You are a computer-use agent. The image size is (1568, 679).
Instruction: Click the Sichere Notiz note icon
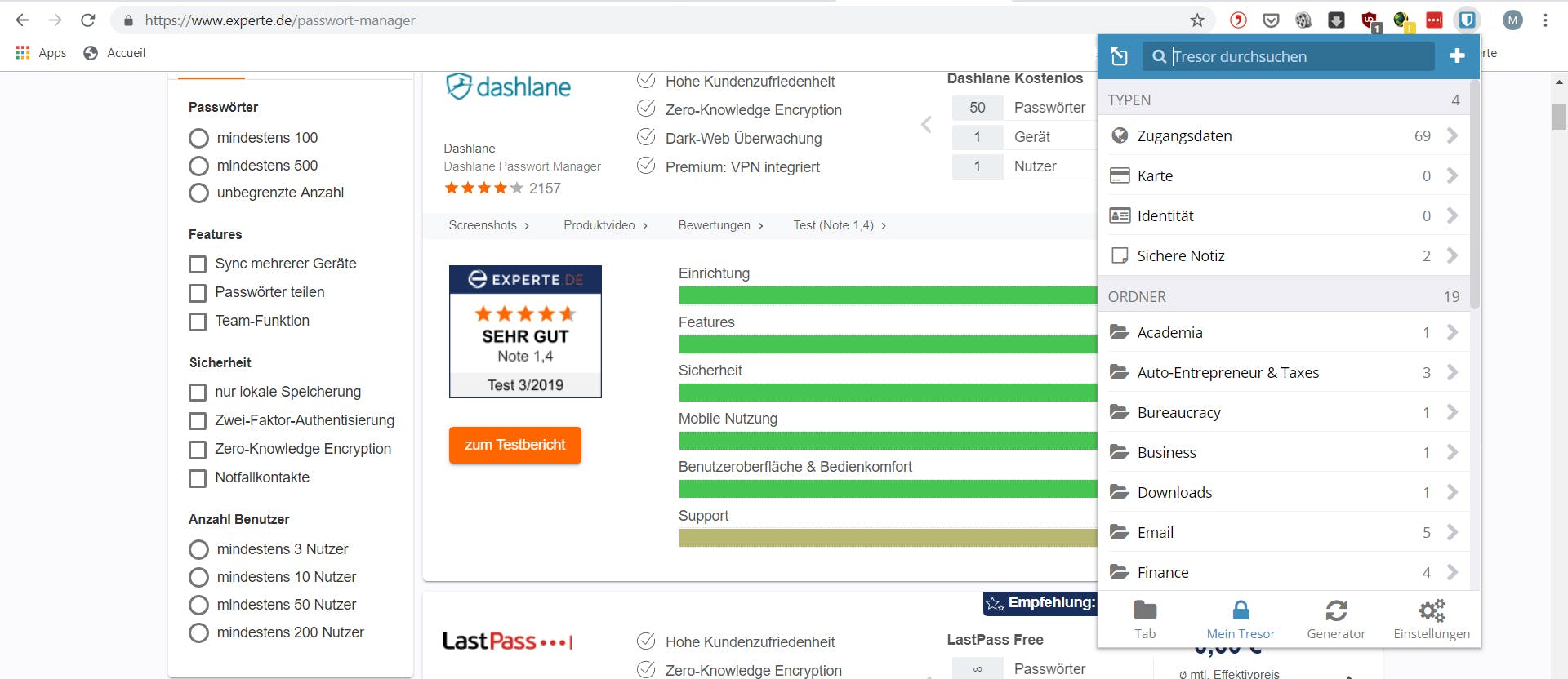(x=1120, y=255)
